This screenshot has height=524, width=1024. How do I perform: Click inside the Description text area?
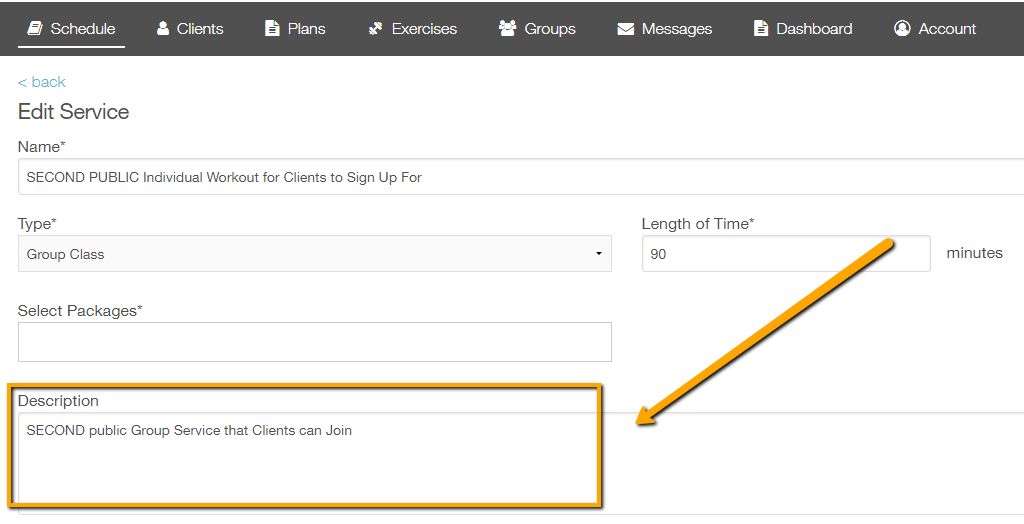(x=520, y=463)
